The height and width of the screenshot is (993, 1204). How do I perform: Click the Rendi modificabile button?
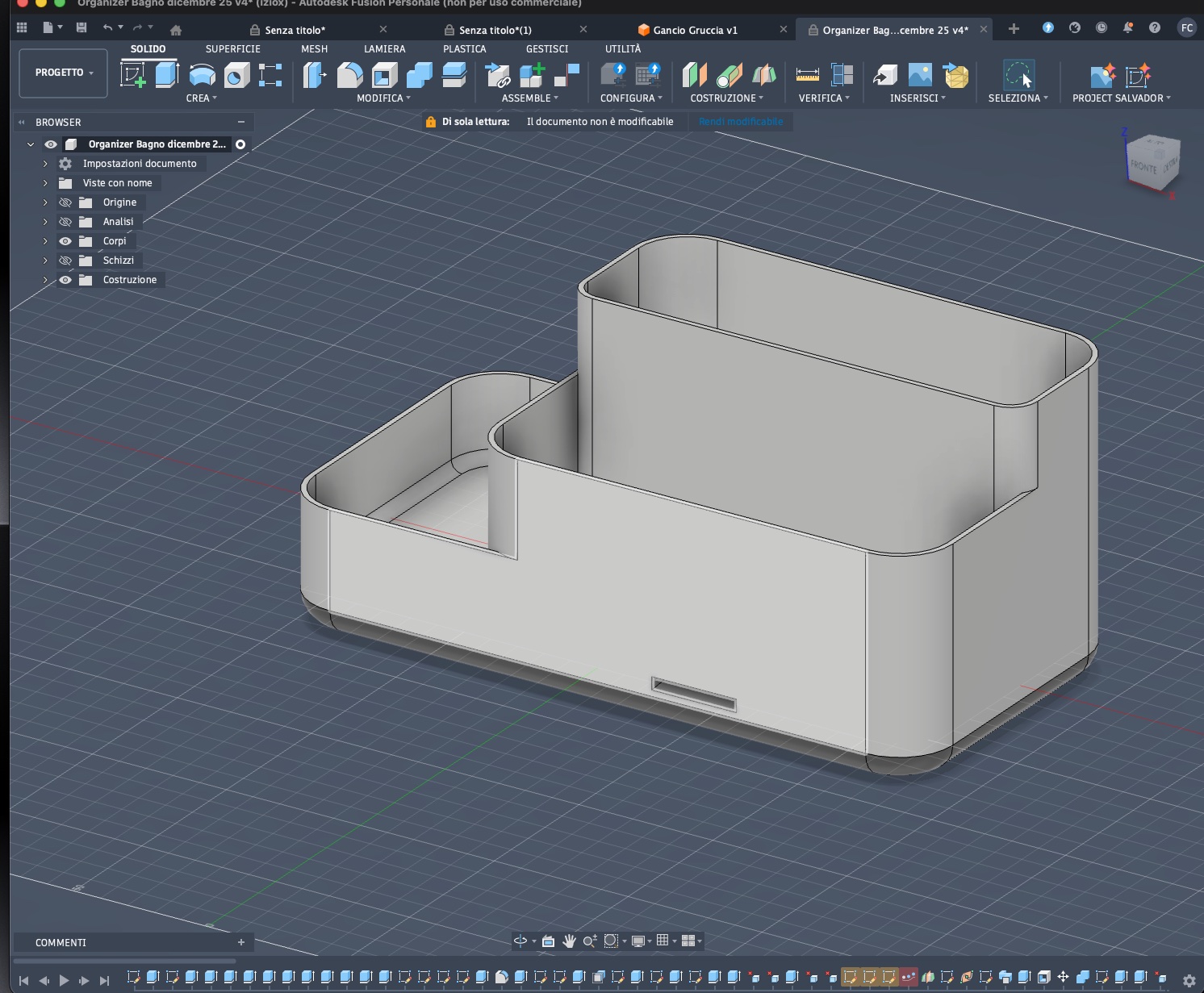740,121
